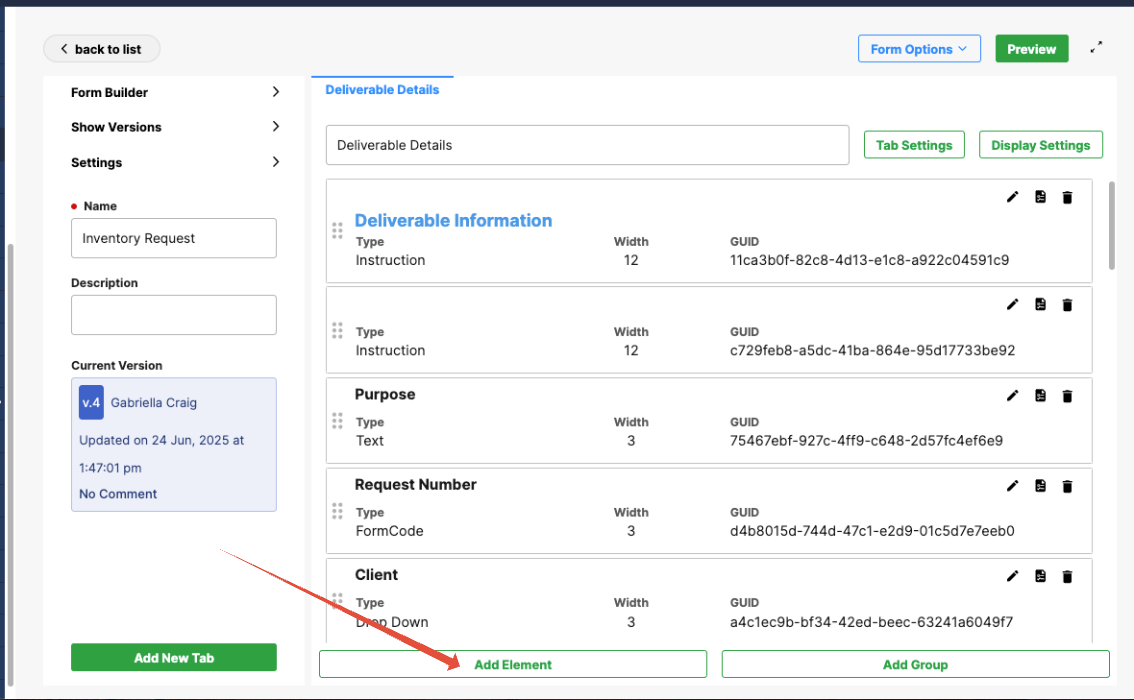Go back to list
The width and height of the screenshot is (1134, 700).
101,48
